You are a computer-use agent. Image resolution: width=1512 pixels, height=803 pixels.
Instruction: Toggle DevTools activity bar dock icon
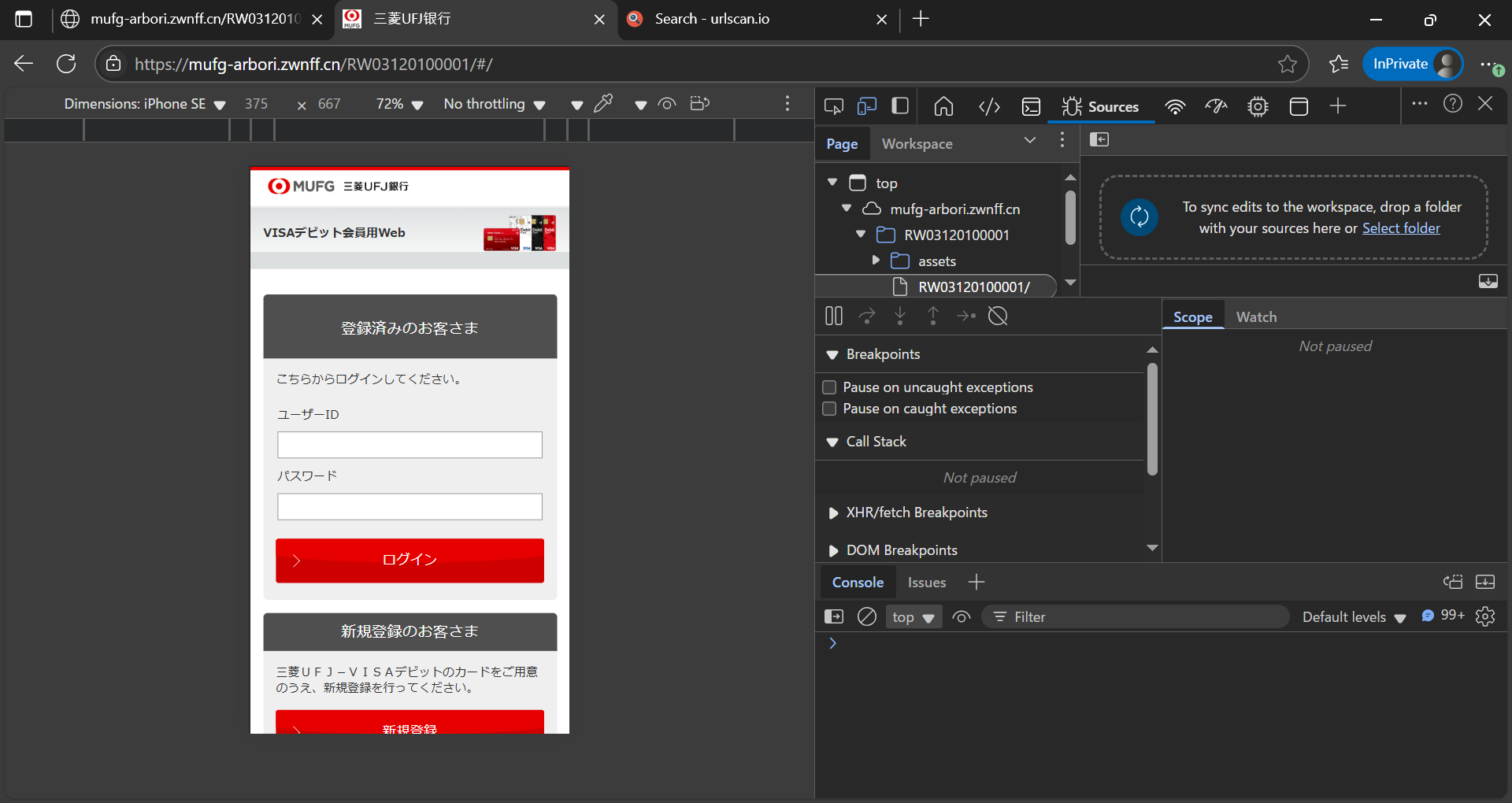point(900,106)
